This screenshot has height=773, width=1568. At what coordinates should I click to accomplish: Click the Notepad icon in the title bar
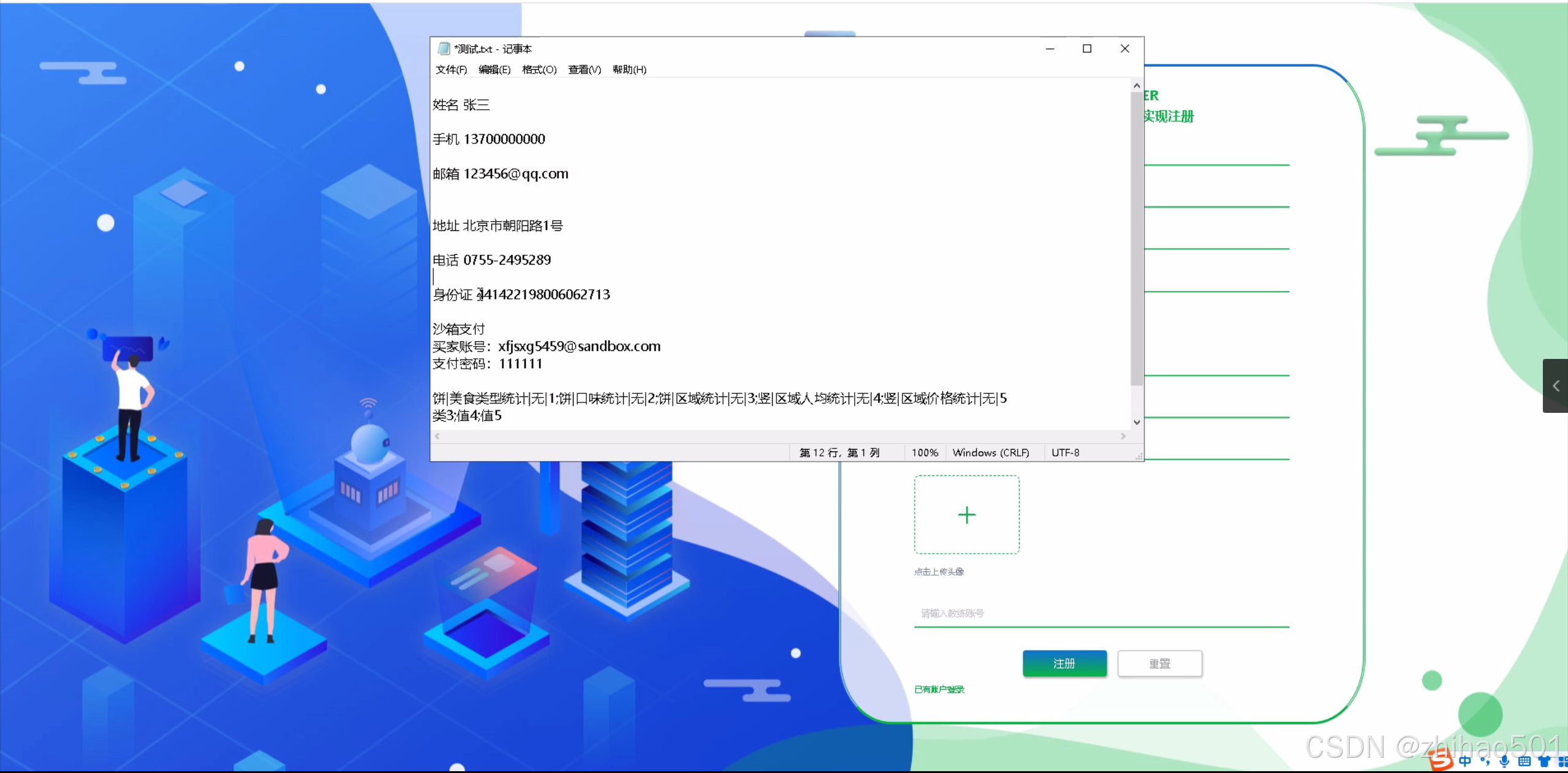(x=443, y=48)
